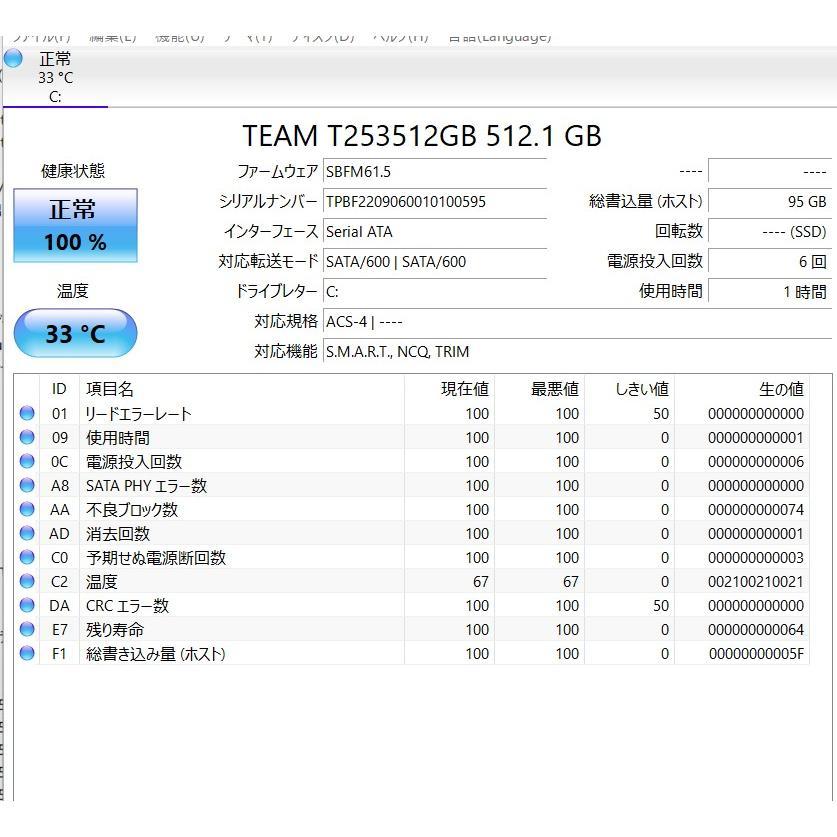Click the 健康状態 label above the health button
This screenshot has width=837, height=837.
[x=73, y=171]
